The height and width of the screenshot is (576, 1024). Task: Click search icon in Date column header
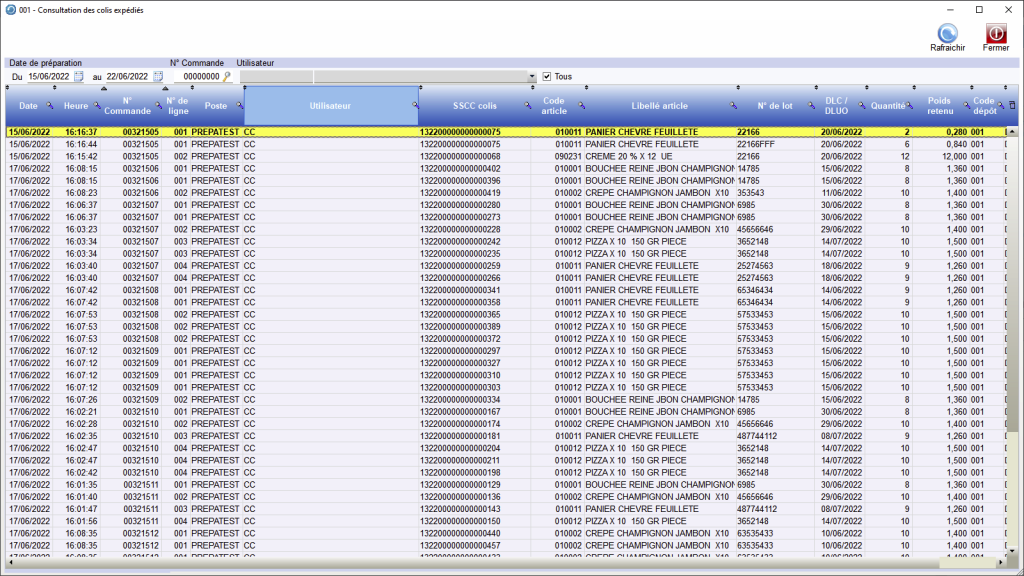[50, 106]
